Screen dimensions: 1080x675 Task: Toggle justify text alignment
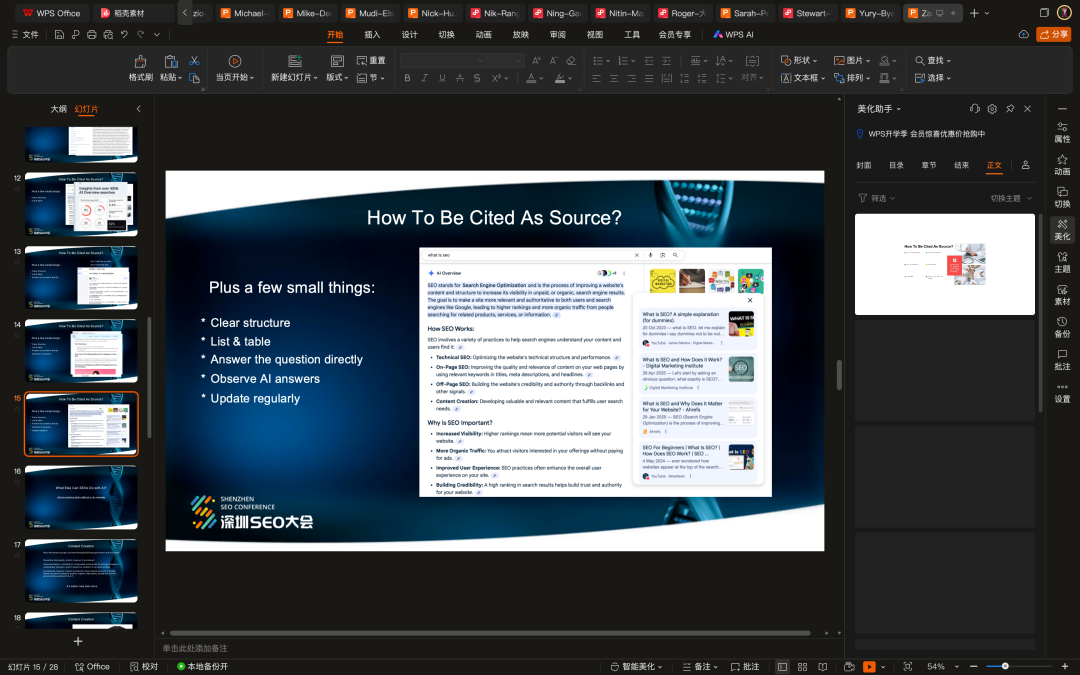click(649, 79)
